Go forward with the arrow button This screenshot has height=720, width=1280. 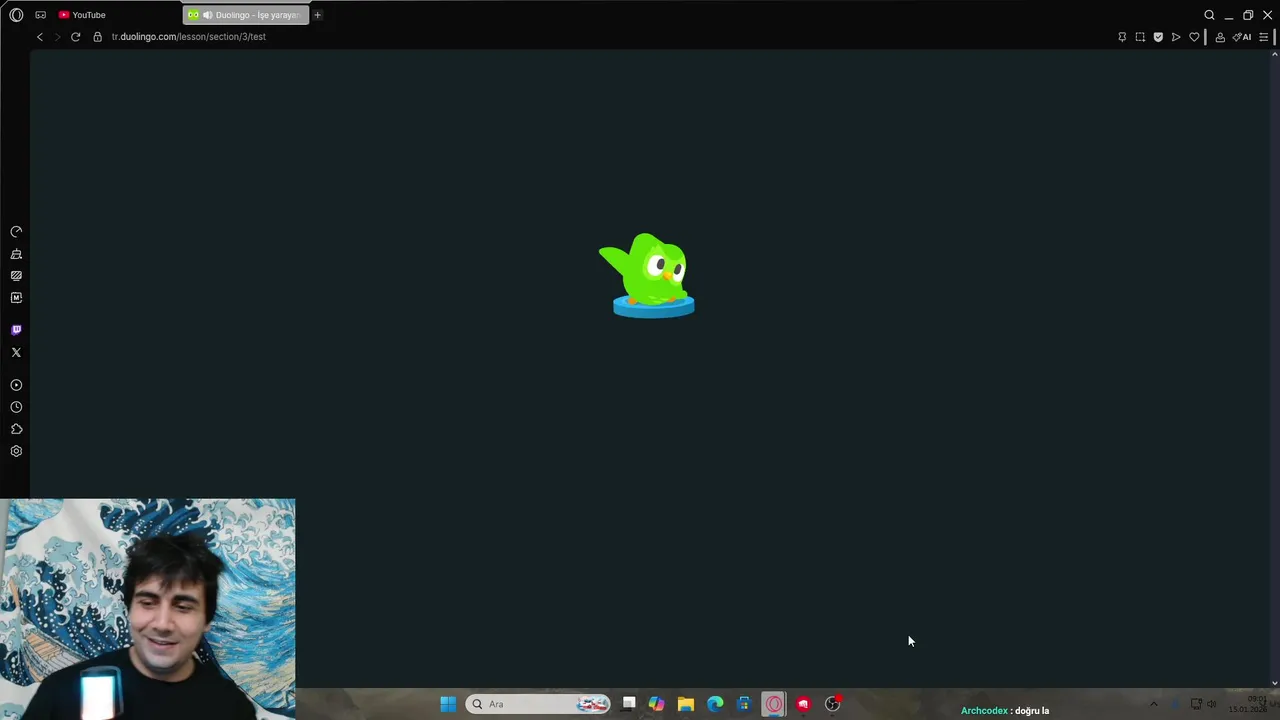[x=57, y=37]
